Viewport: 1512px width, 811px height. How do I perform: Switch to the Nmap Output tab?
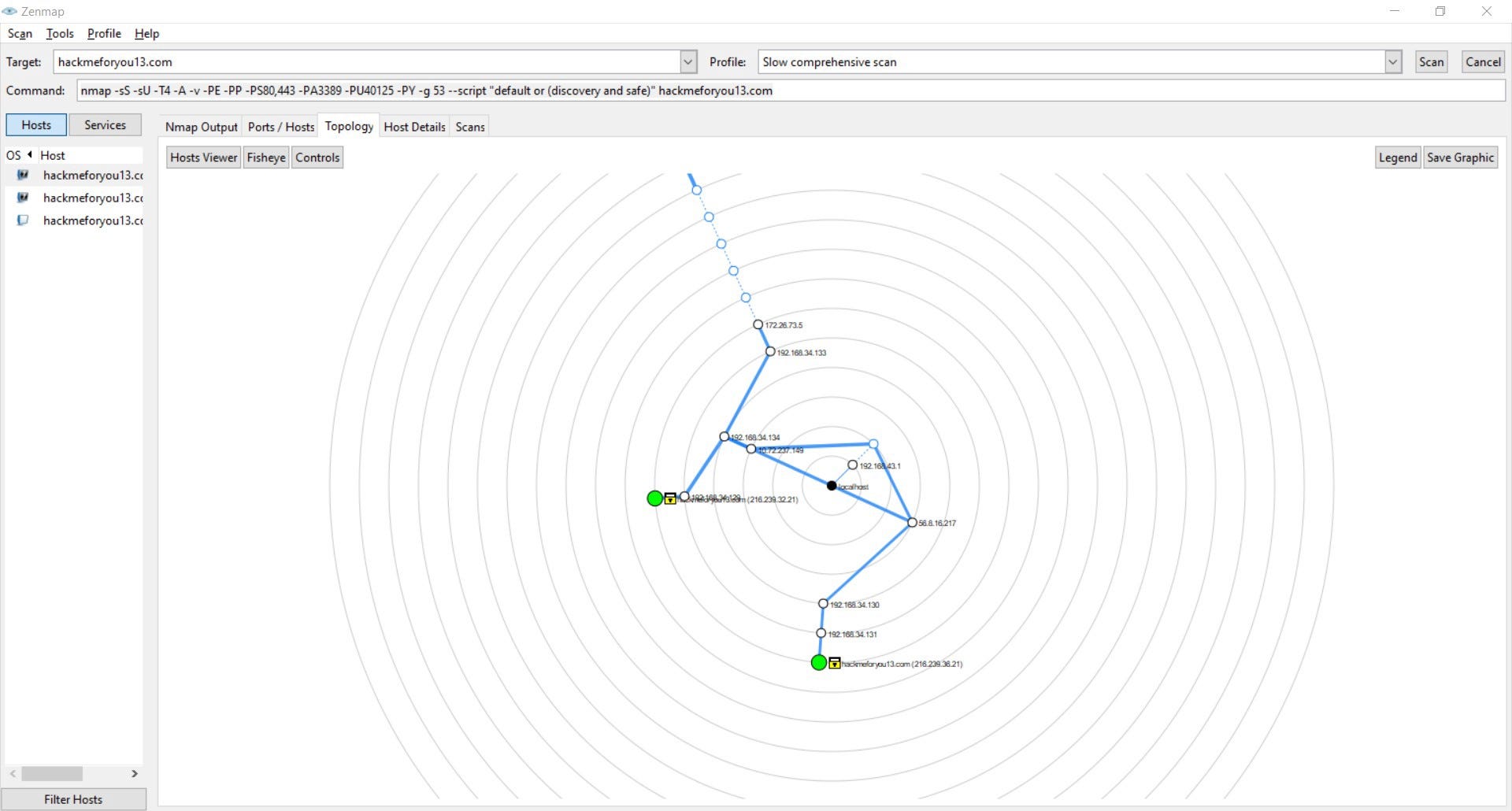pos(201,127)
